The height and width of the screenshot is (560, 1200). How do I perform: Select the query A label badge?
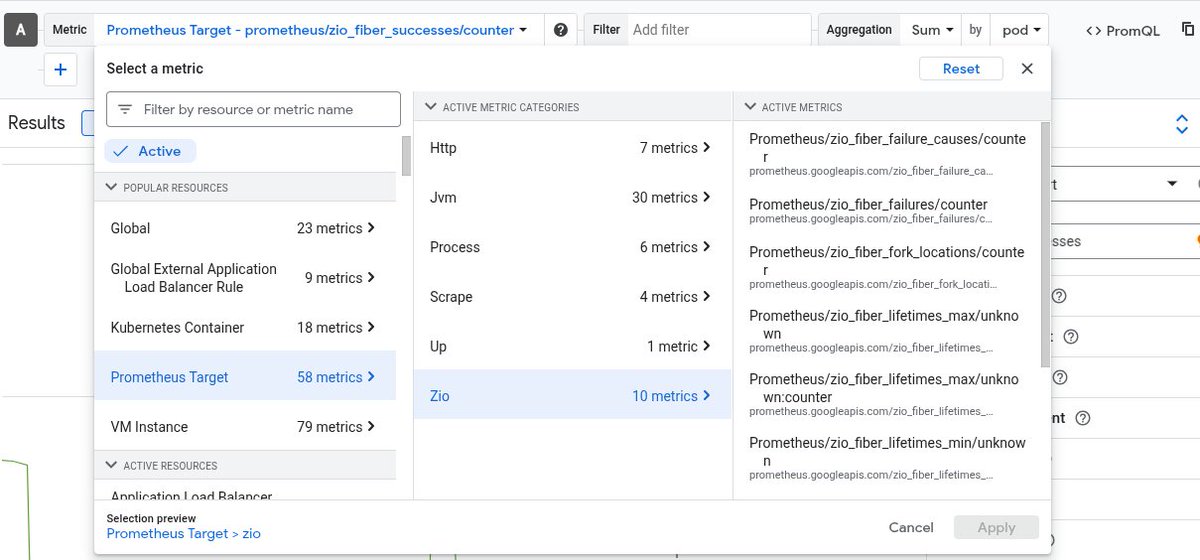[20, 31]
